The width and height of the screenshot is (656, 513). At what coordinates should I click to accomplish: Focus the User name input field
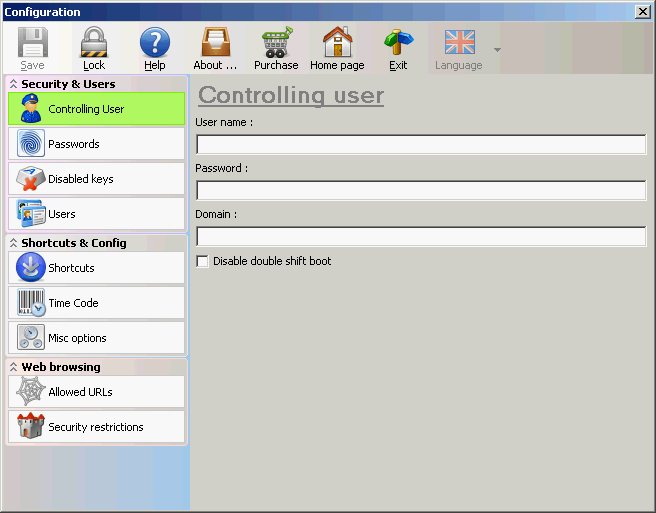pos(421,144)
